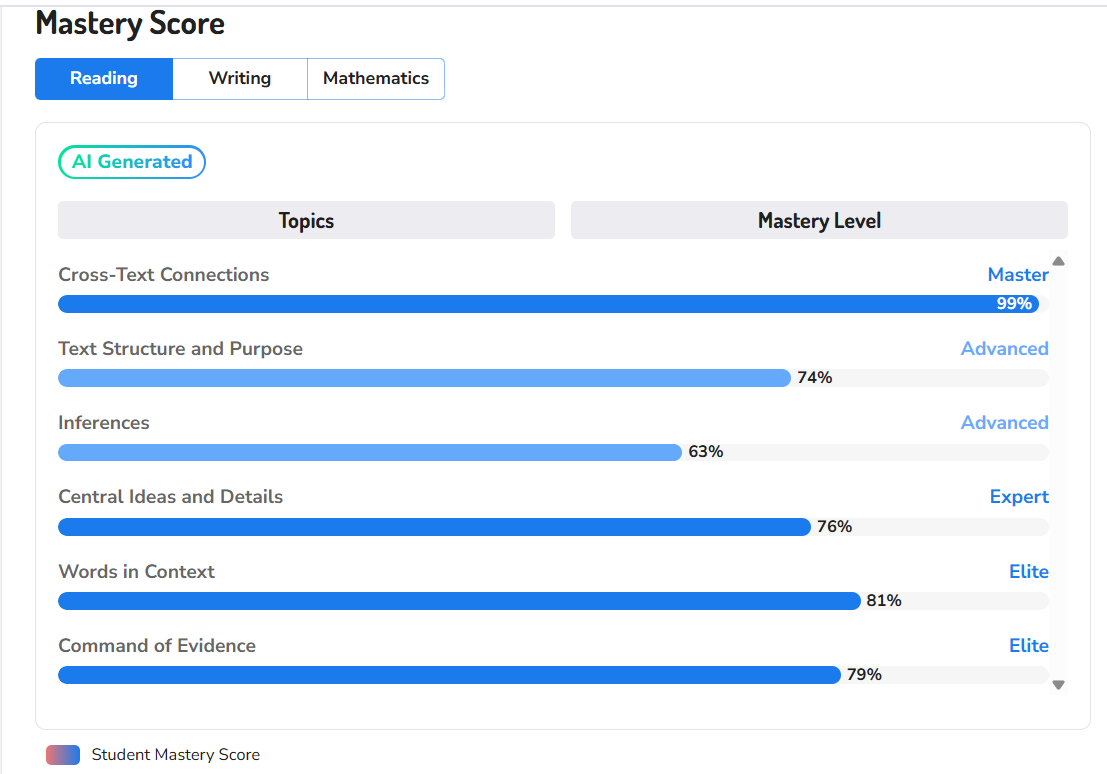This screenshot has height=774, width=1107.
Task: Switch to the Writing tab
Action: pyautogui.click(x=240, y=78)
